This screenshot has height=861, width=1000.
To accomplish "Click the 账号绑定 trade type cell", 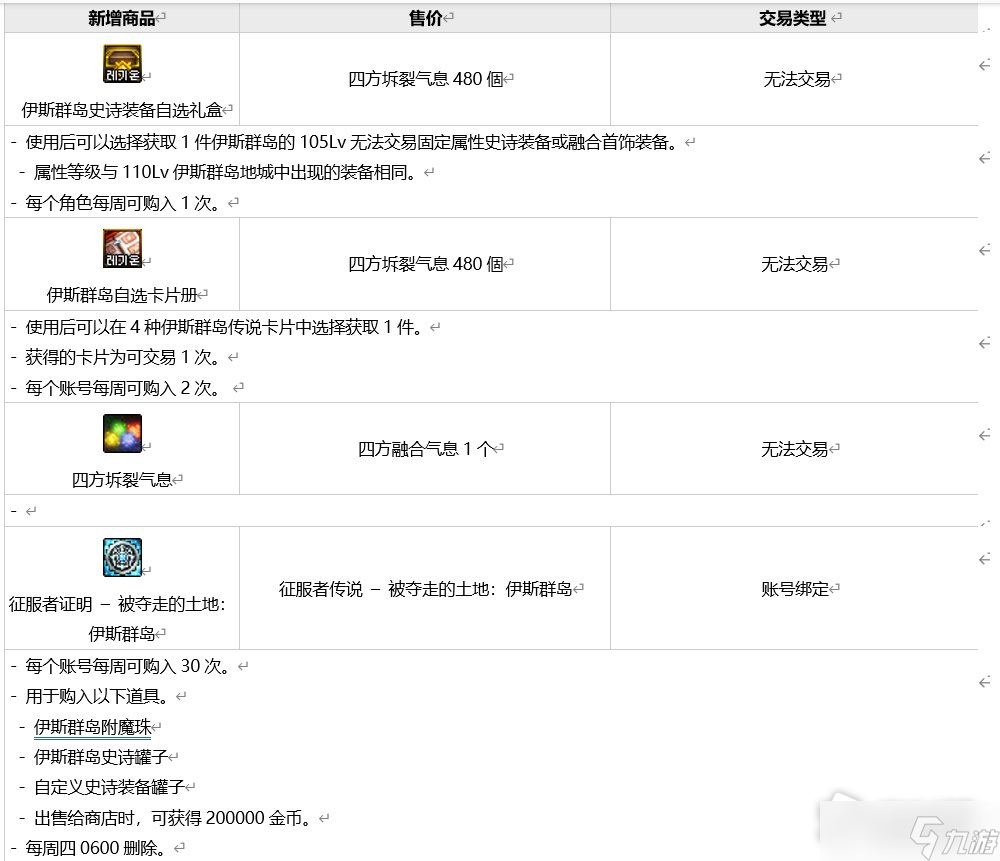I will [x=795, y=589].
